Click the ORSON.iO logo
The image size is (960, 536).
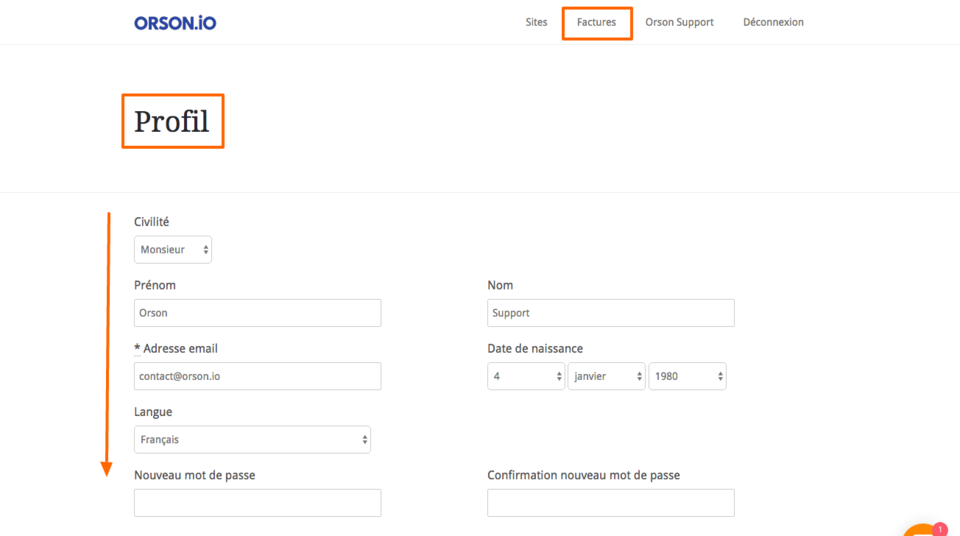coord(175,23)
